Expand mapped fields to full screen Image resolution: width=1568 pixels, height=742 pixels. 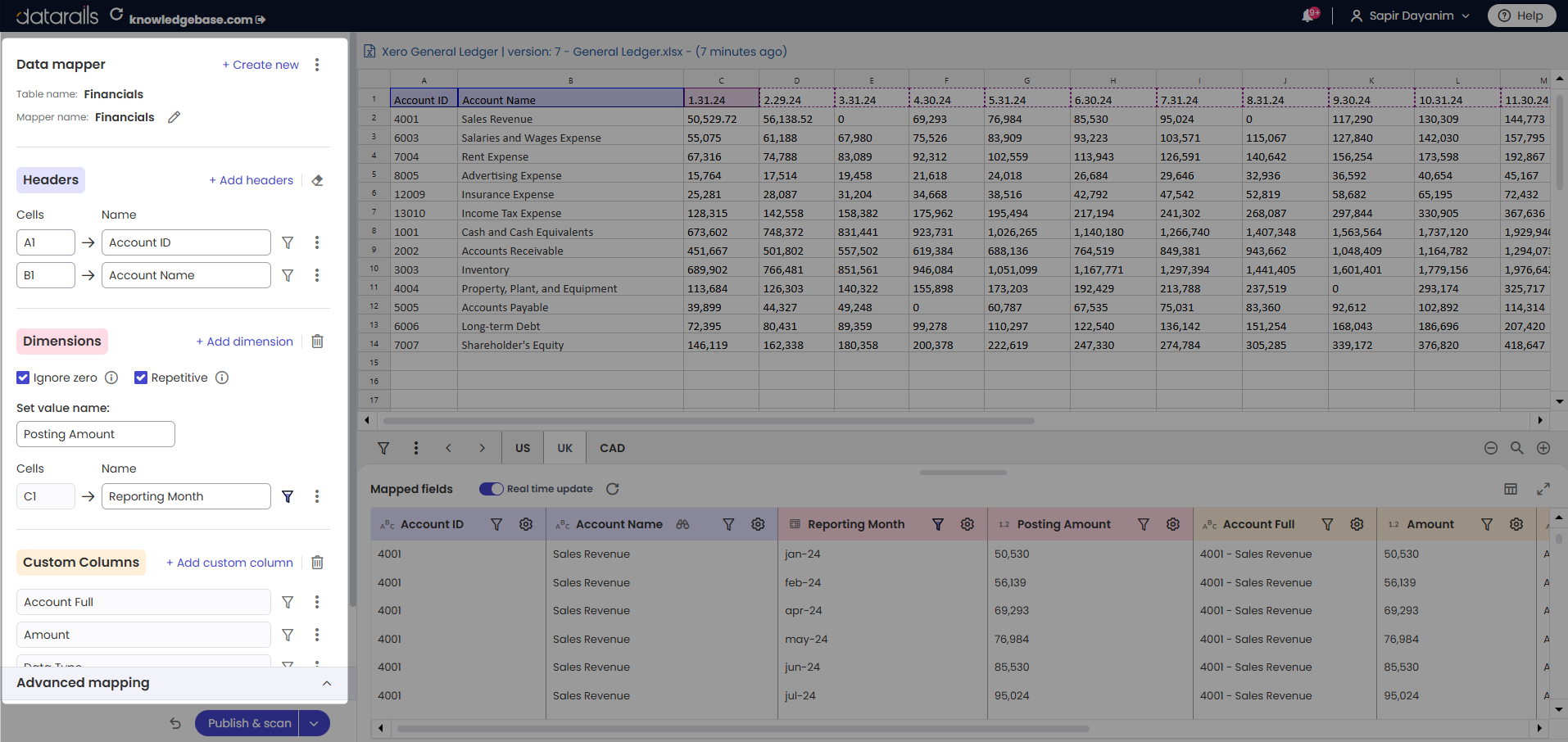click(1543, 489)
